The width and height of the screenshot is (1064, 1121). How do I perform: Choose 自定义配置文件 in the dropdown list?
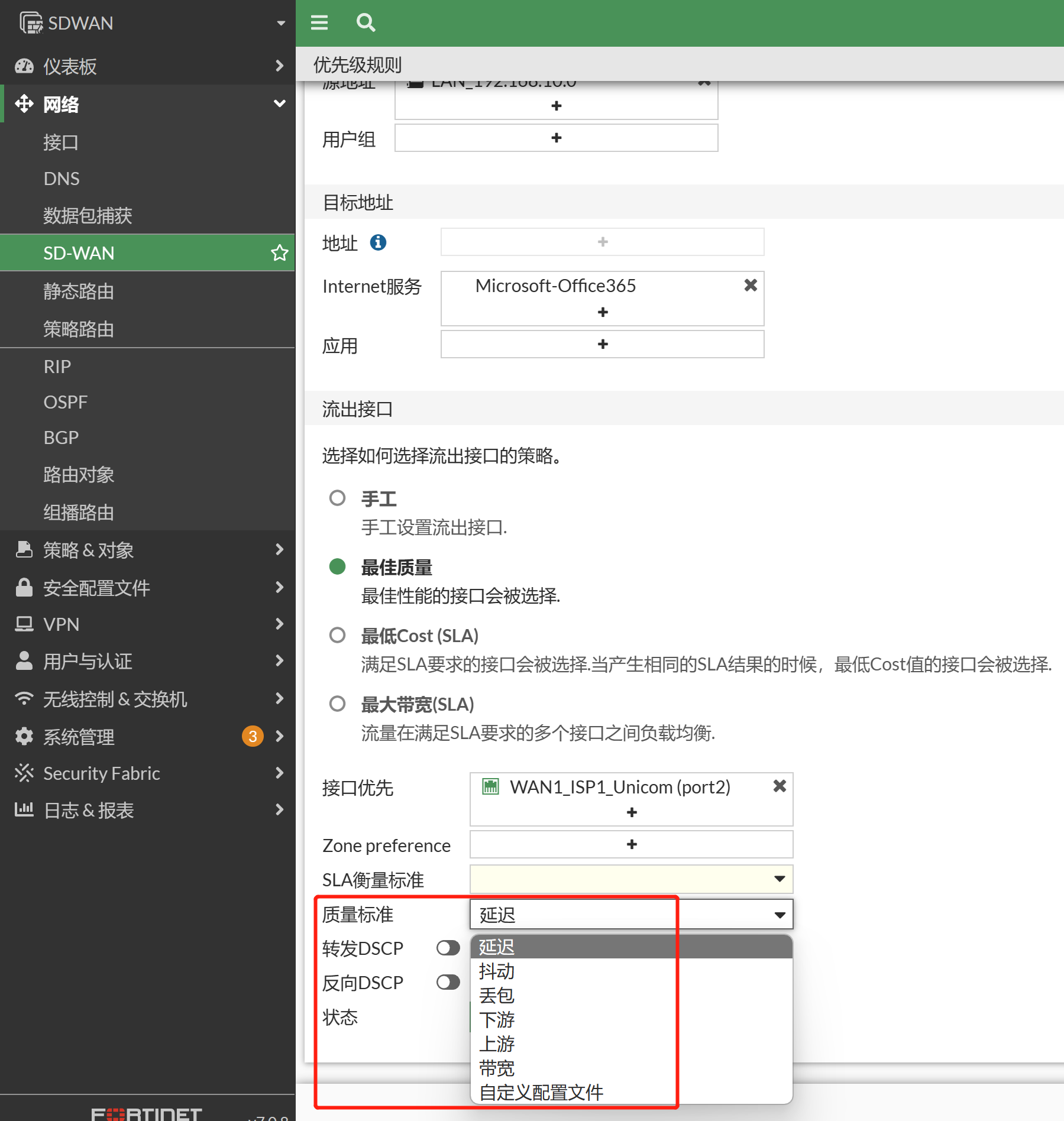point(631,1092)
